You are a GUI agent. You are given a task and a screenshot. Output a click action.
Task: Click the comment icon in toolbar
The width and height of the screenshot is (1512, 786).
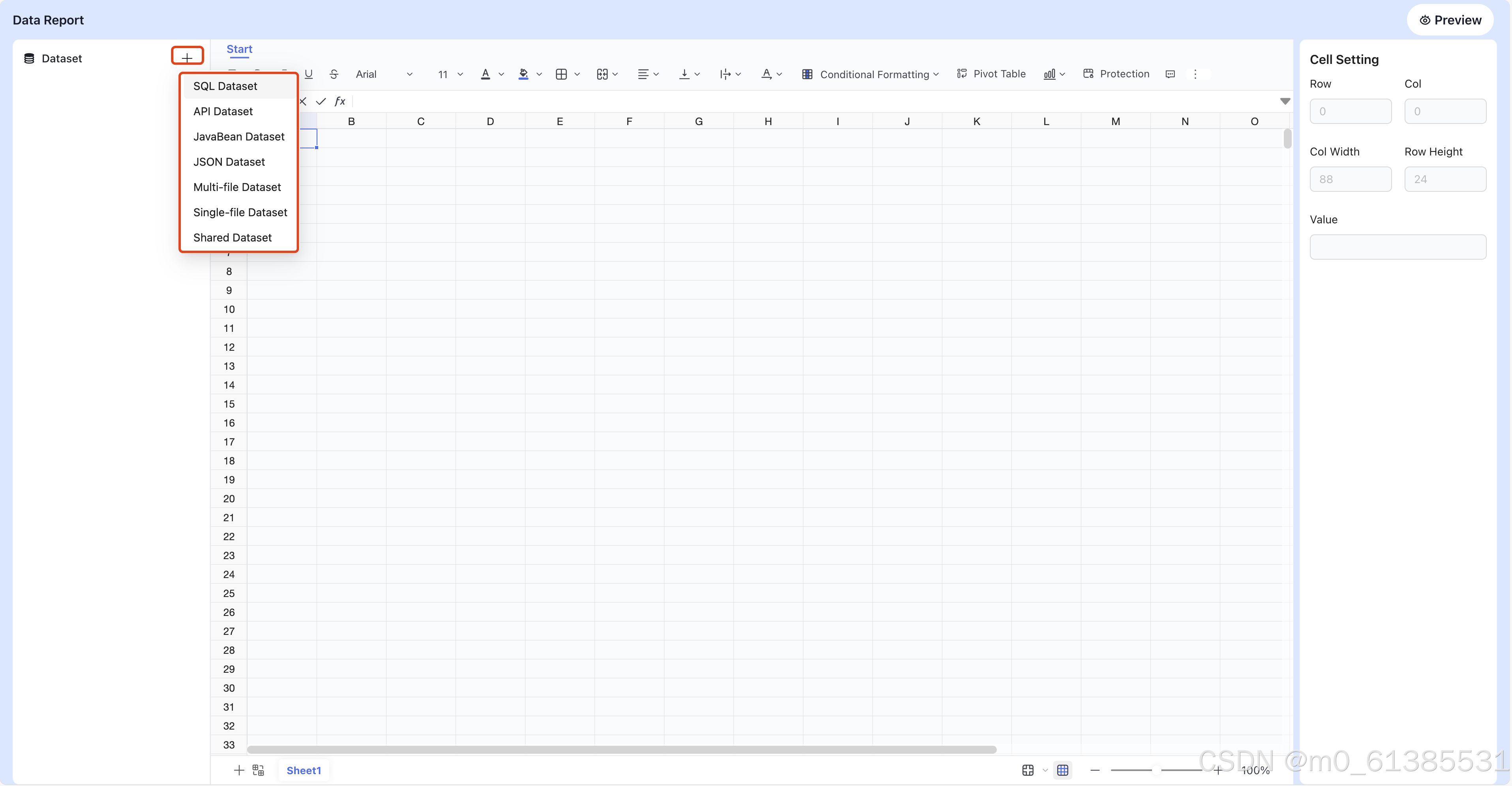coord(1170,74)
